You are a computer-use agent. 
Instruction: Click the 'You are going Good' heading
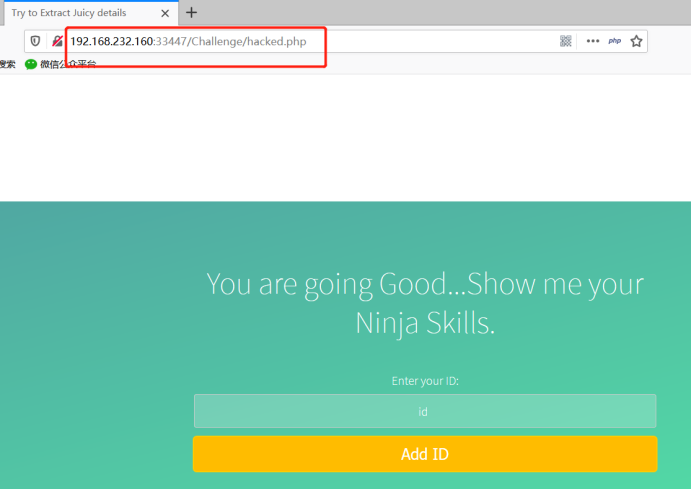point(425,303)
